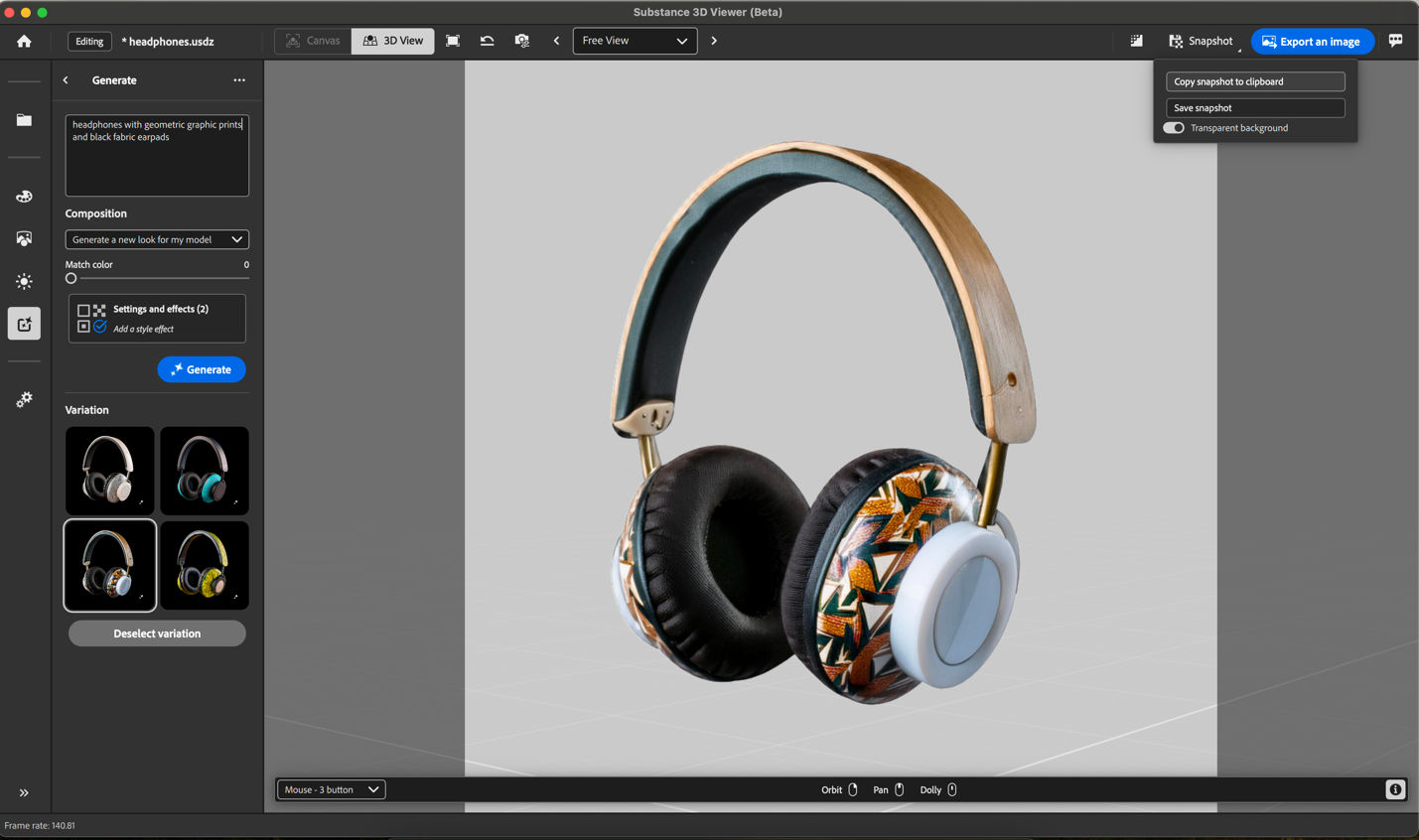
Task: Open the lighting sun panel in sidebar
Action: 24,282
